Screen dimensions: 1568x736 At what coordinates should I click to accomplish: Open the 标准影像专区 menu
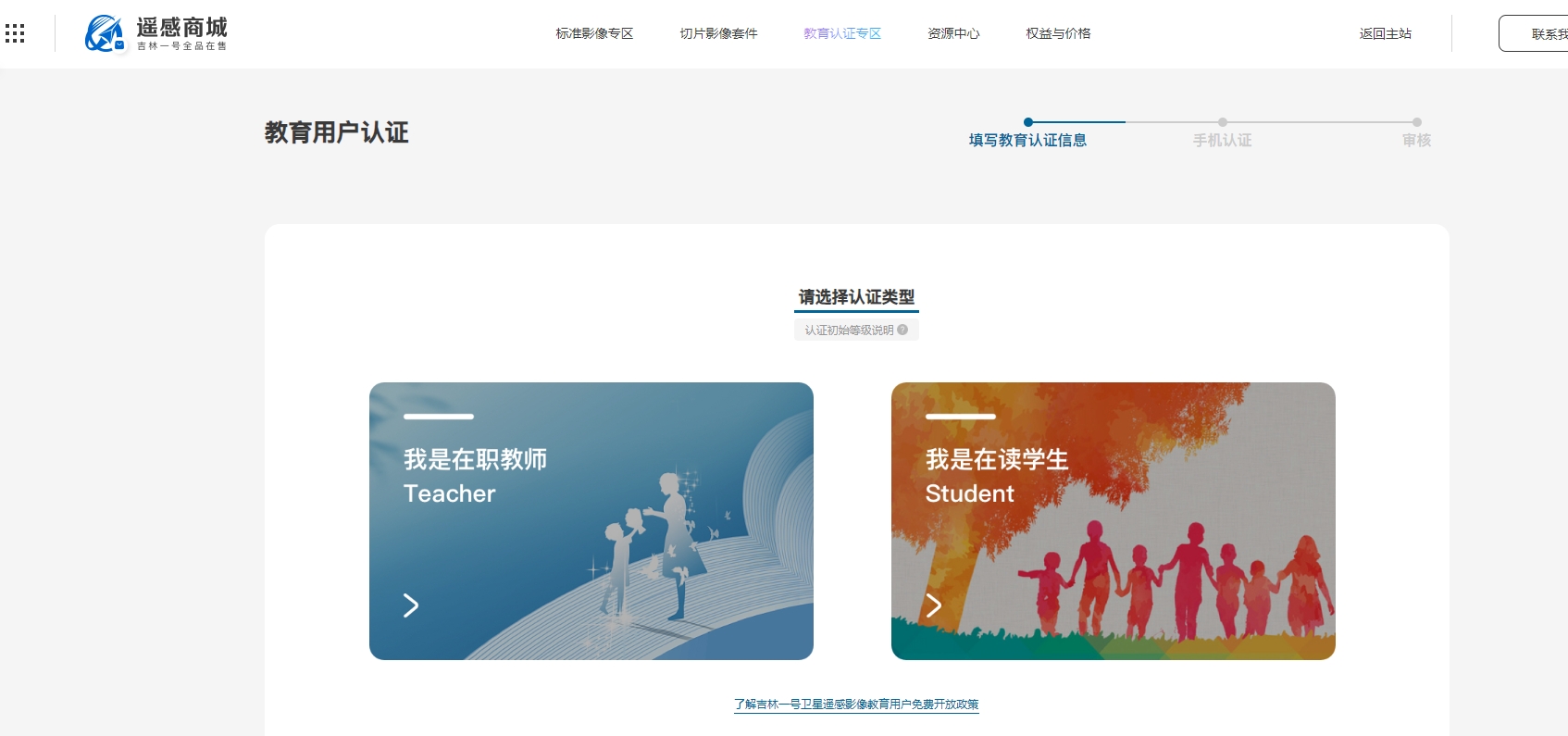tap(594, 33)
